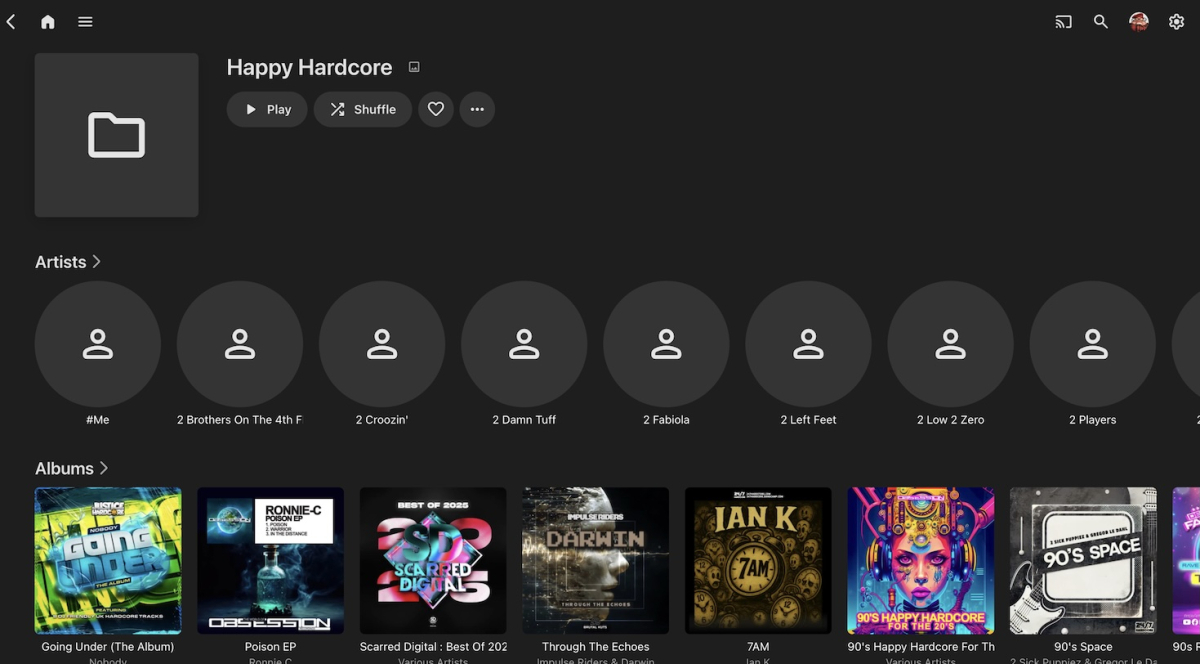Click the Happy Hardcore folder image
1200x664 pixels.
pyautogui.click(x=116, y=135)
